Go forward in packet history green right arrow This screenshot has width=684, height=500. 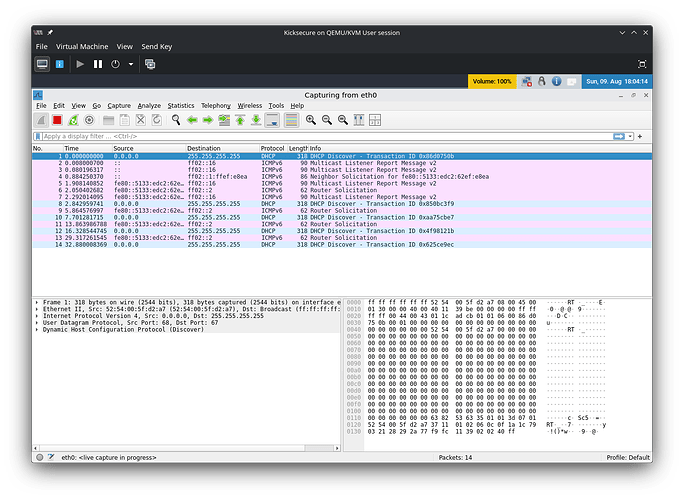coord(208,120)
